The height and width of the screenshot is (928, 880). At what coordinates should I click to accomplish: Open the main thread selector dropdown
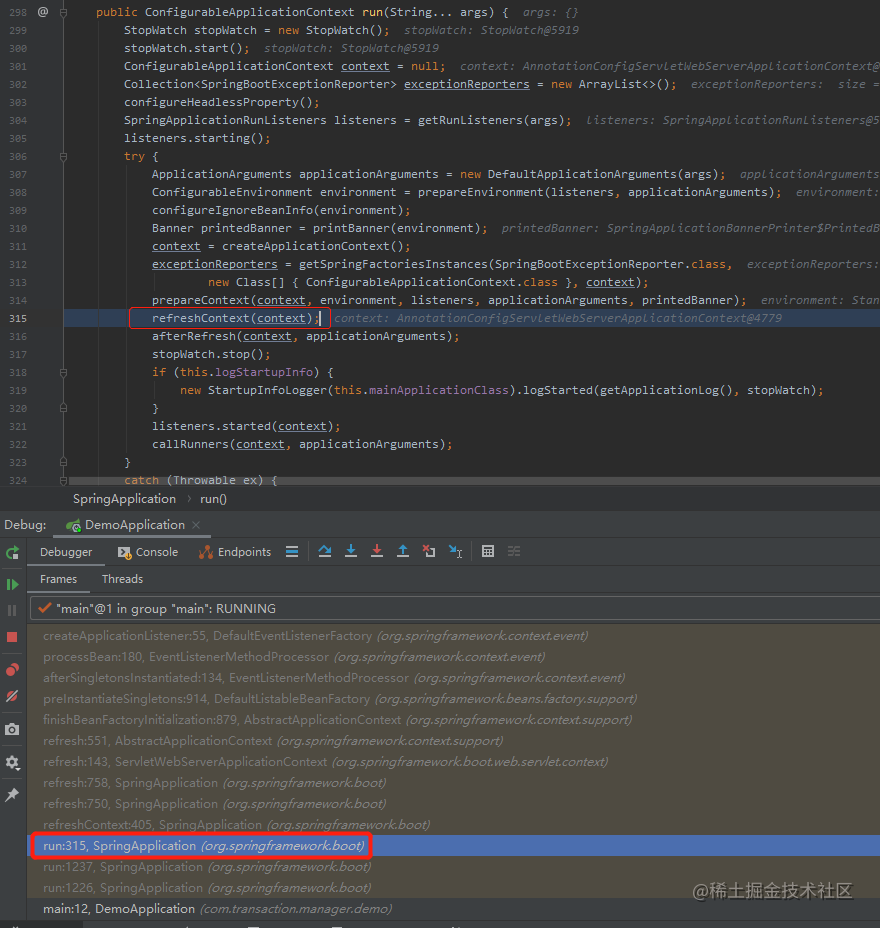point(454,608)
